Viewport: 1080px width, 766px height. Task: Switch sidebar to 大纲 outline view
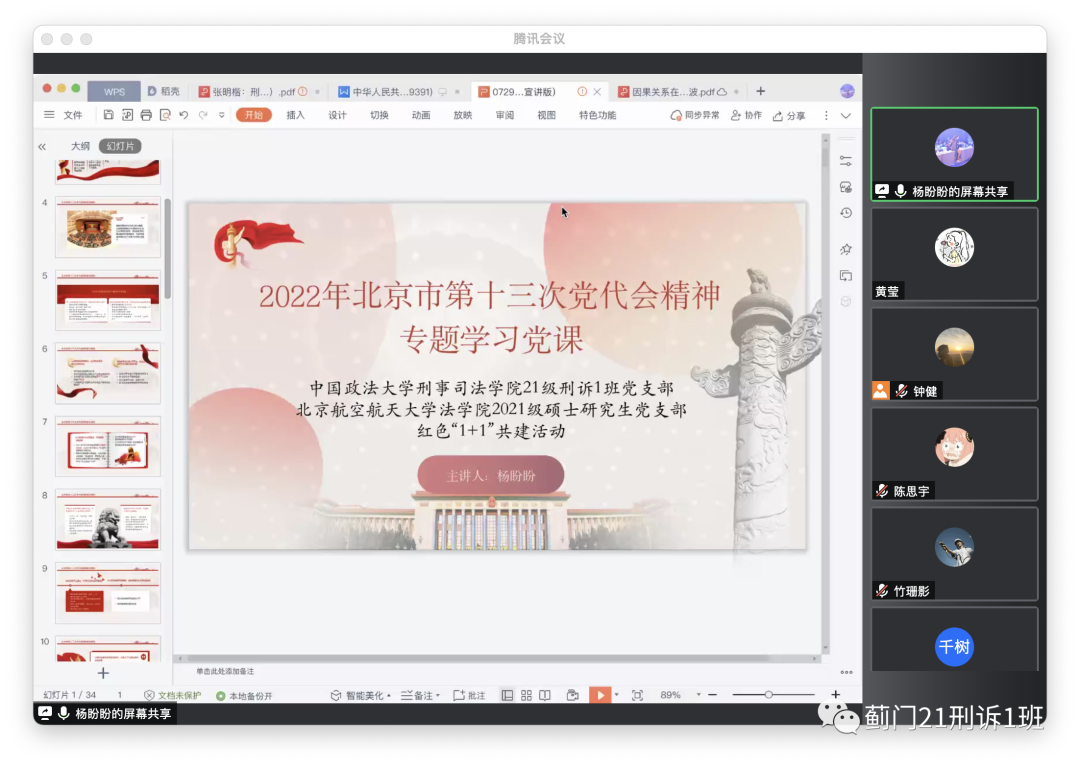point(81,146)
